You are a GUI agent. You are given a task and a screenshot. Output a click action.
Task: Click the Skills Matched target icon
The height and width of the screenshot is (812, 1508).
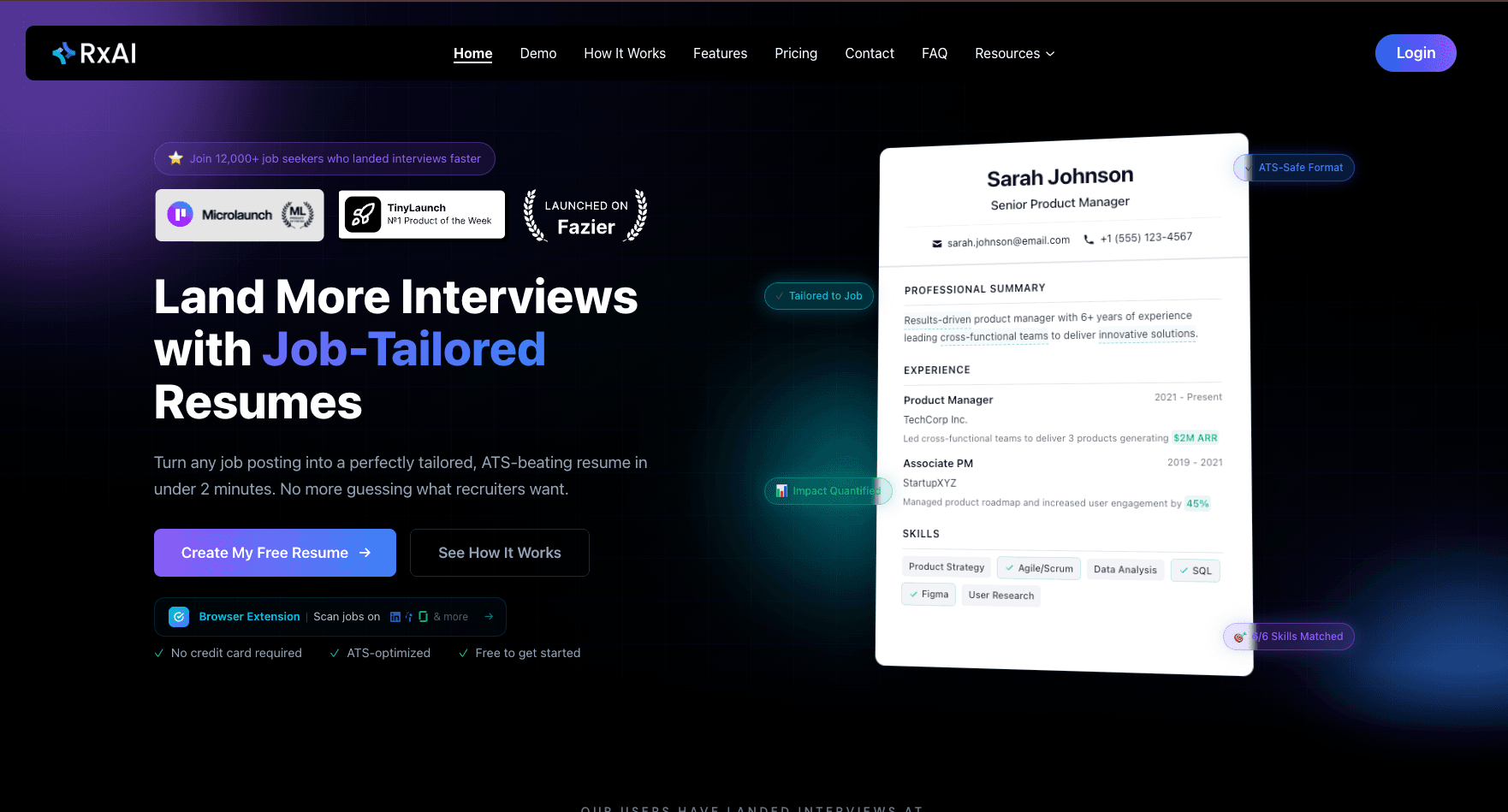(x=1239, y=637)
